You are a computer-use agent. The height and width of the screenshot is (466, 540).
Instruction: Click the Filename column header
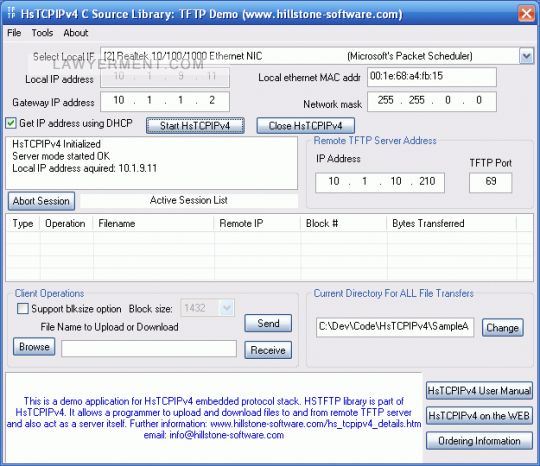click(x=153, y=223)
